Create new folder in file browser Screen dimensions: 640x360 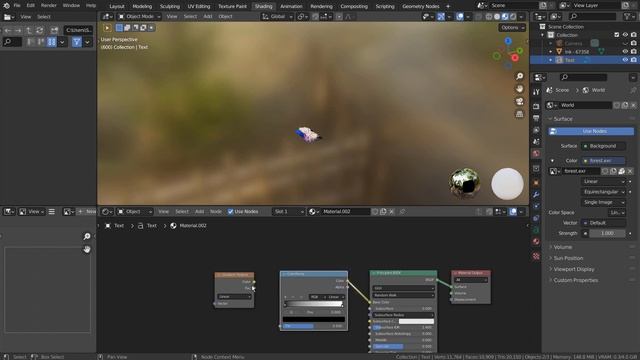(54, 30)
